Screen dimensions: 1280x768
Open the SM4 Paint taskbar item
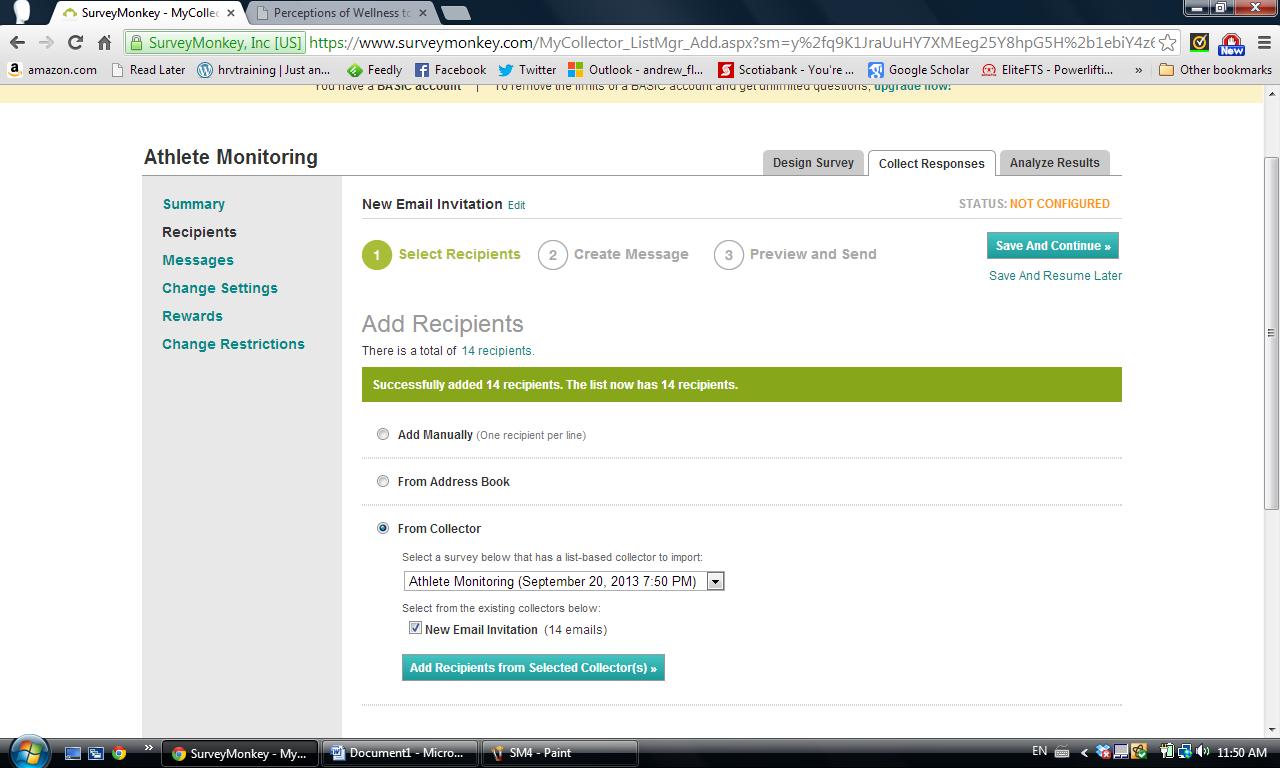[559, 753]
